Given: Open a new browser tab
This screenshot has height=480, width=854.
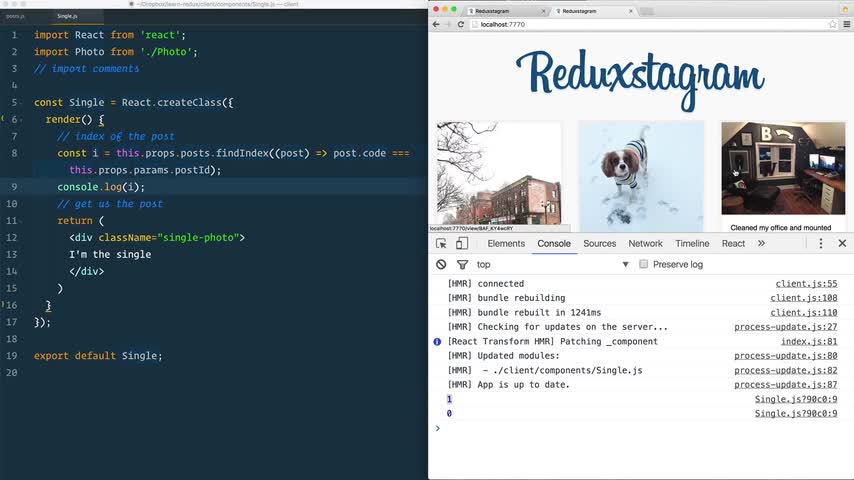Looking at the screenshot, I should click(x=646, y=11).
